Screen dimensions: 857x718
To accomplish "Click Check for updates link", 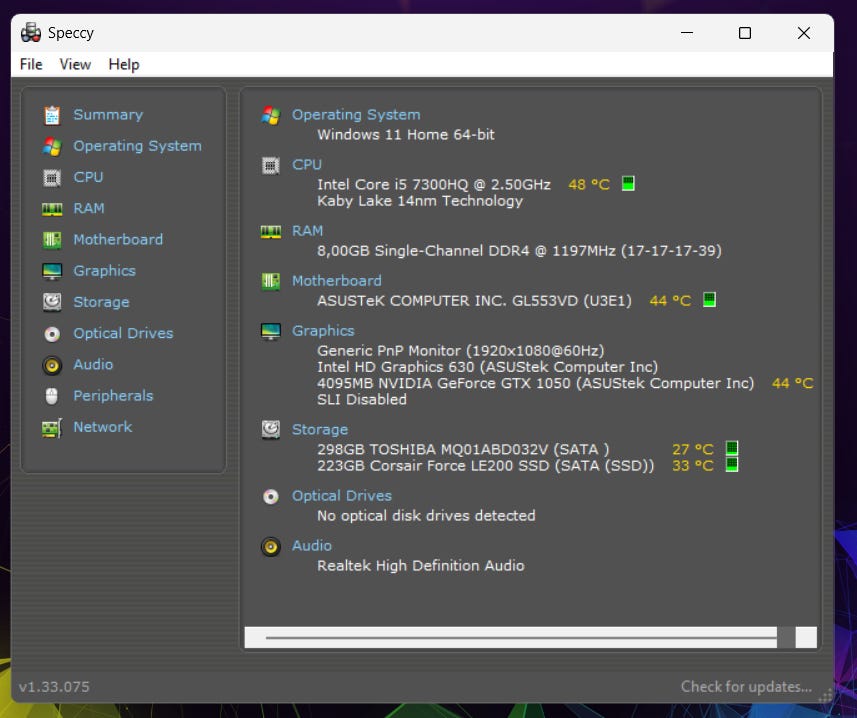I will 746,686.
